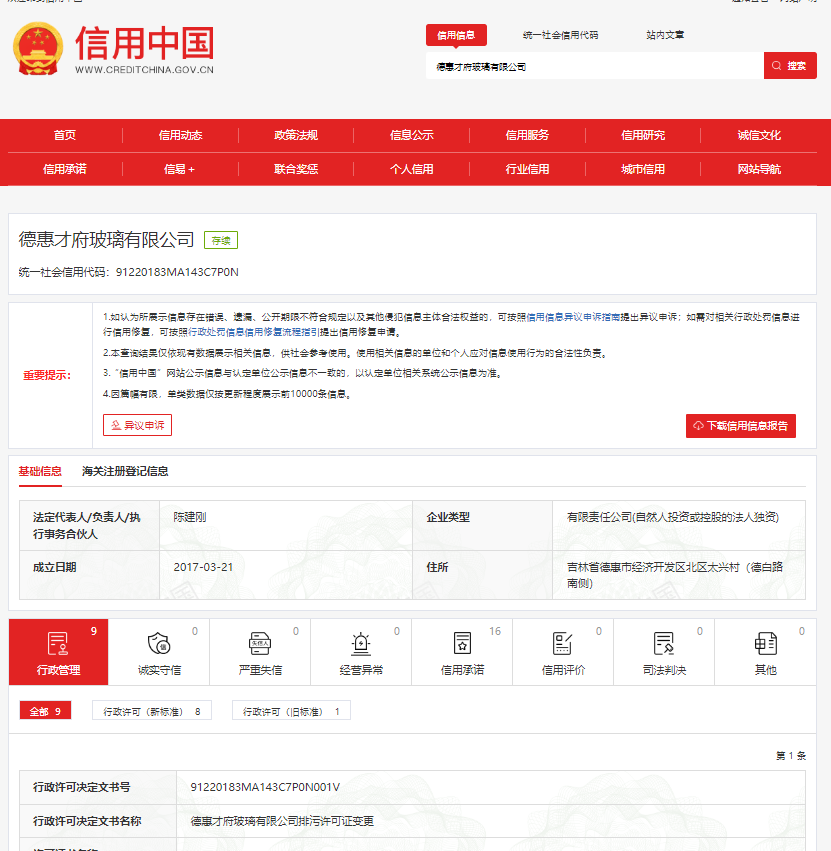The image size is (831, 851).
Task: Open 信用承诺 navigation menu item
Action: (x=65, y=169)
